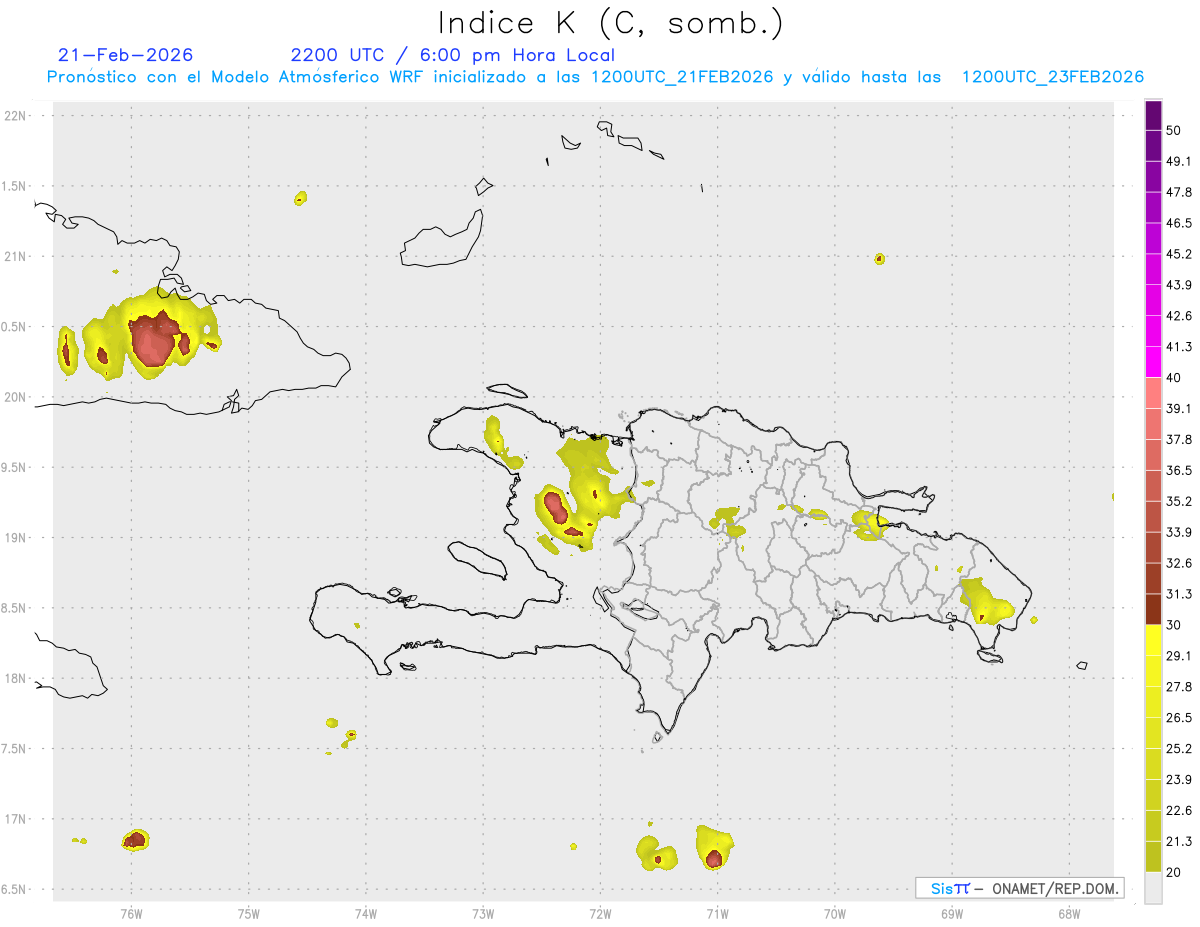The image size is (1200, 927).
Task: Click the '70W' longitude label
Action: (x=835, y=914)
